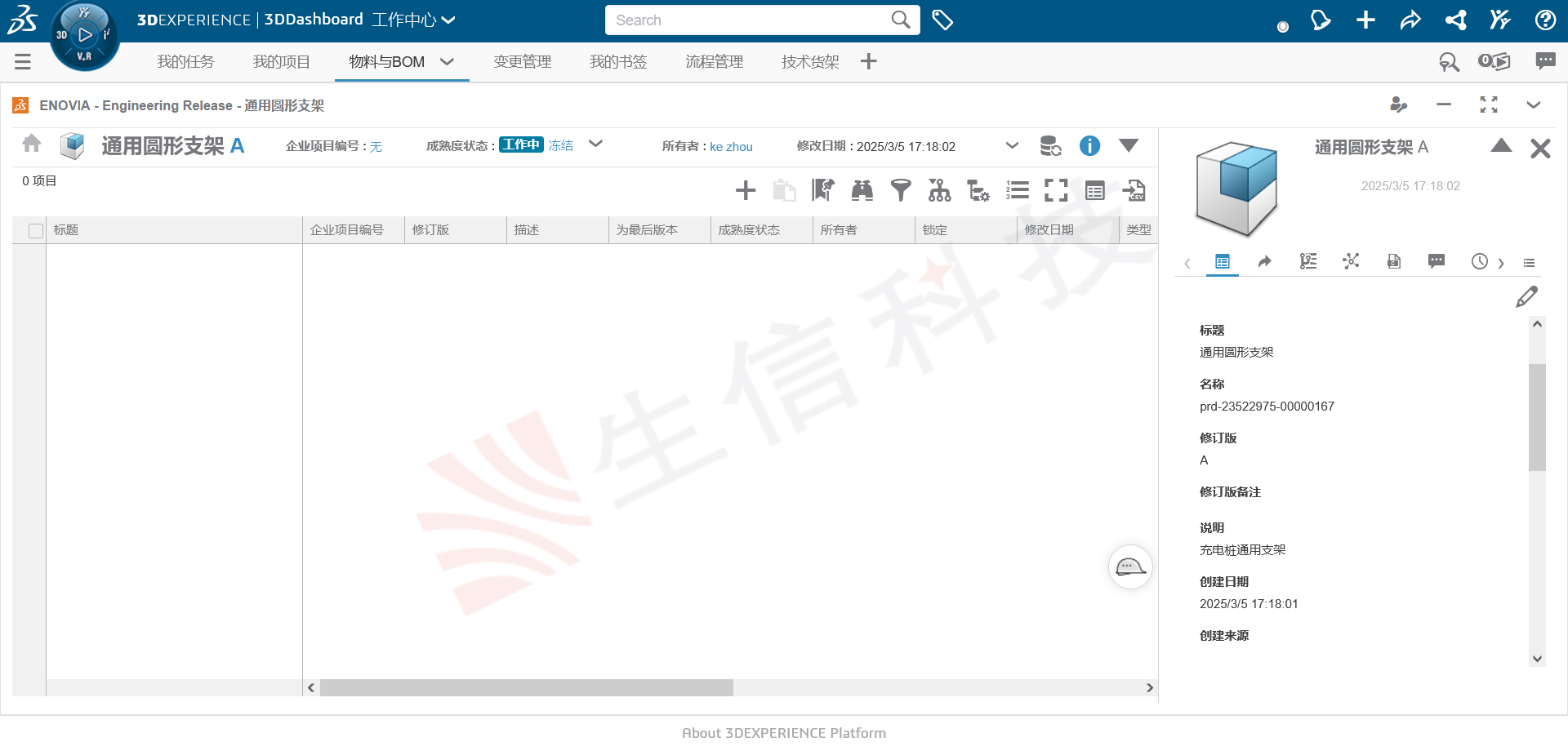Open the relations graph tab icon
Viewport: 1568px width, 751px height.
(1351, 261)
